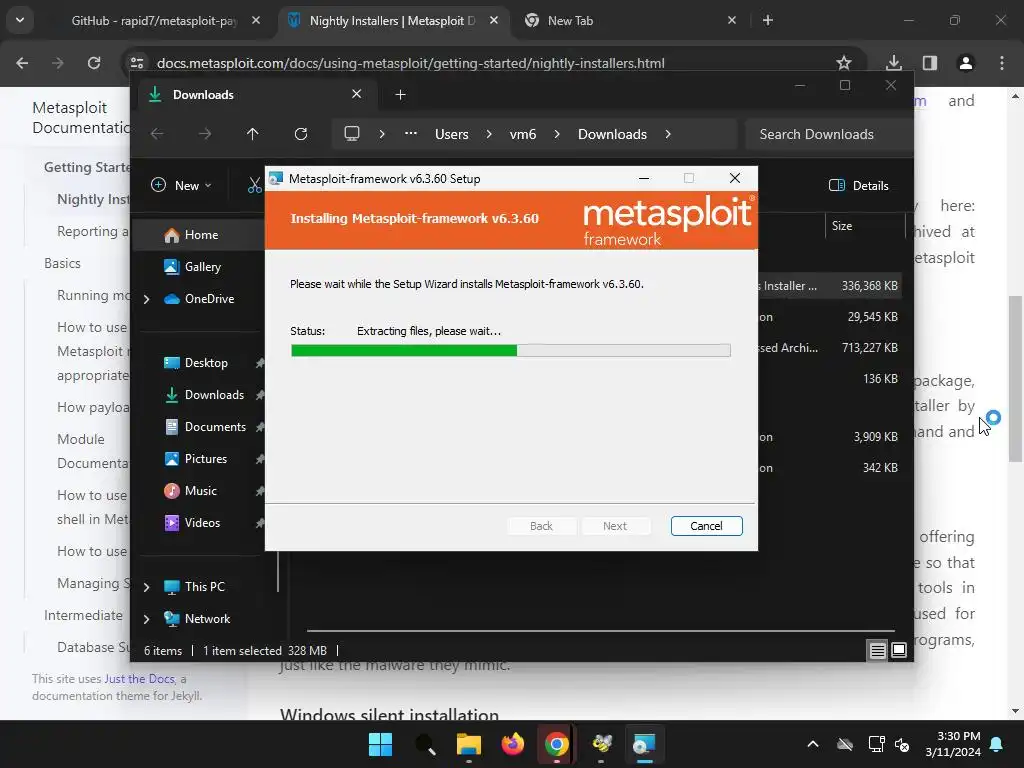1024x768 pixels.
Task: Open breadcrumb ellipsis menu
Action: (410, 133)
